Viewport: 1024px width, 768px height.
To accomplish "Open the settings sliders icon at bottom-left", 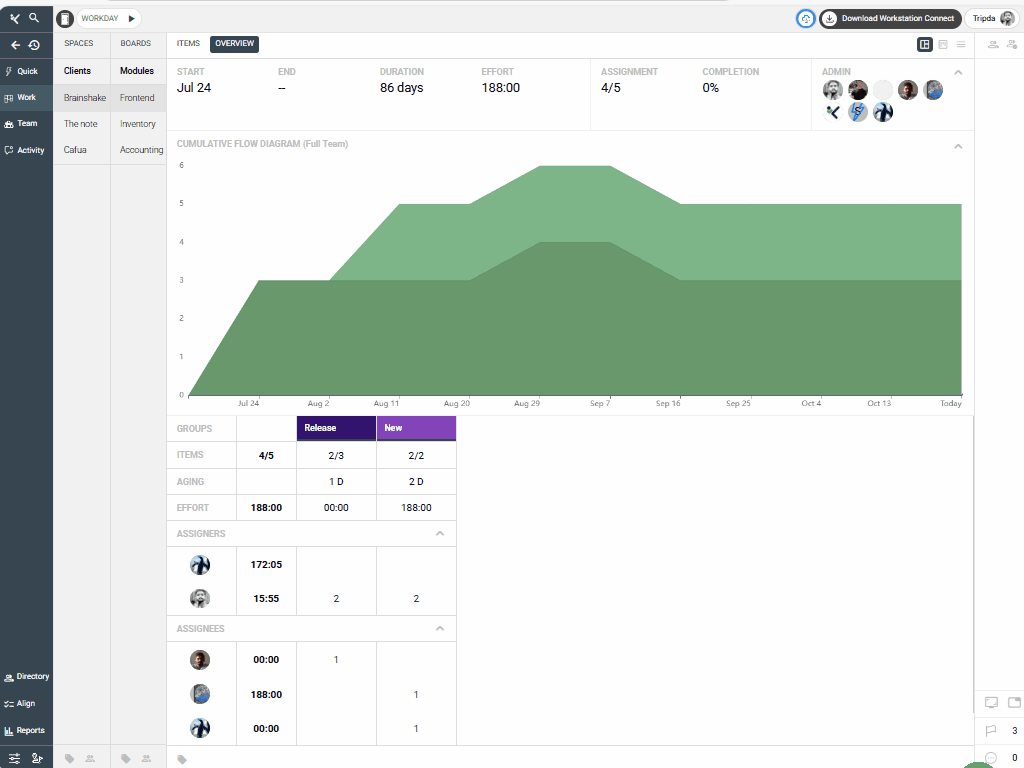I will click(x=15, y=758).
